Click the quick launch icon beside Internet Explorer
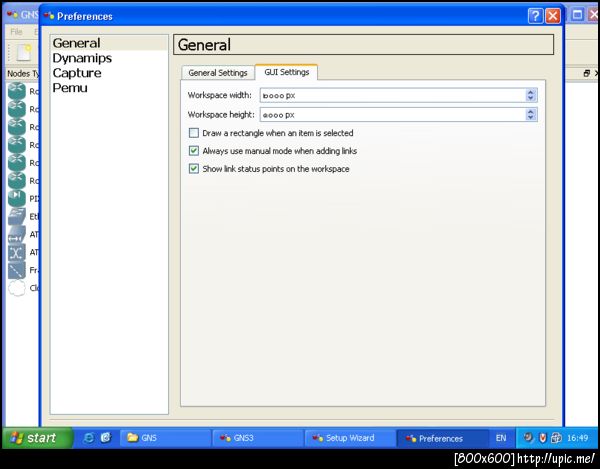This screenshot has height=469, width=600. coord(106,438)
